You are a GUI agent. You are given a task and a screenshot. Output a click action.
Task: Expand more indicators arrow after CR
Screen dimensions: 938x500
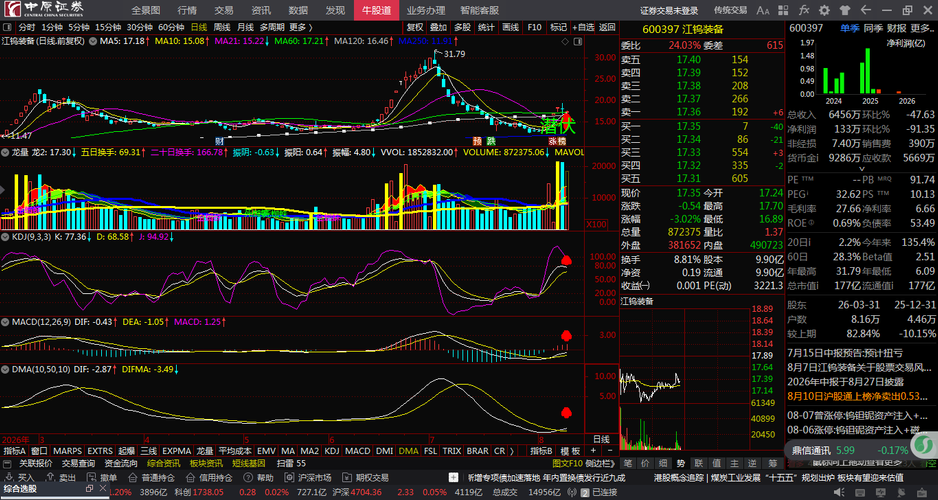511,450
